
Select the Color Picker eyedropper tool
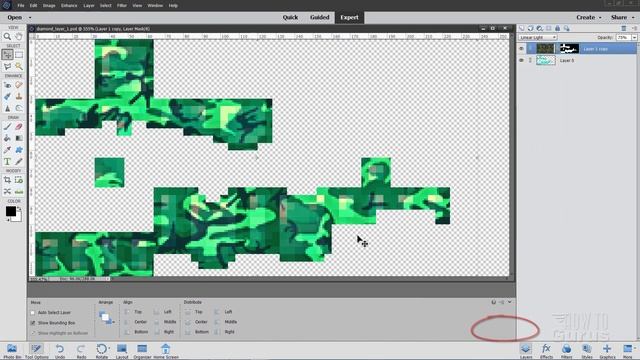click(7, 150)
